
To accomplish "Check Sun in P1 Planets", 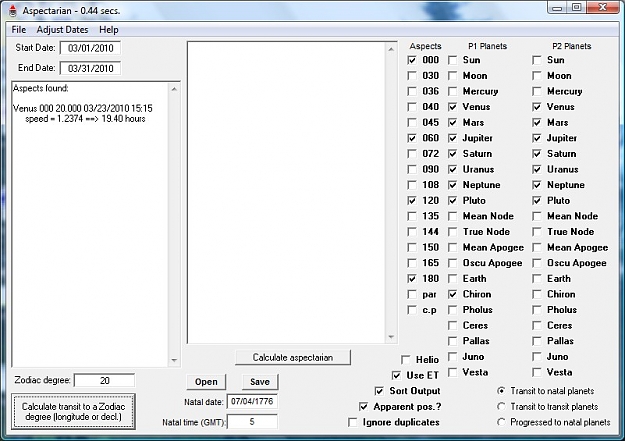I will [452, 60].
